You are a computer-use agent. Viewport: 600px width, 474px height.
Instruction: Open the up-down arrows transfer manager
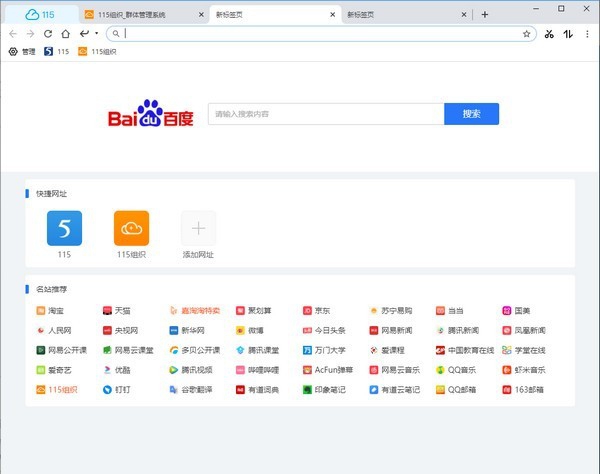(568, 34)
